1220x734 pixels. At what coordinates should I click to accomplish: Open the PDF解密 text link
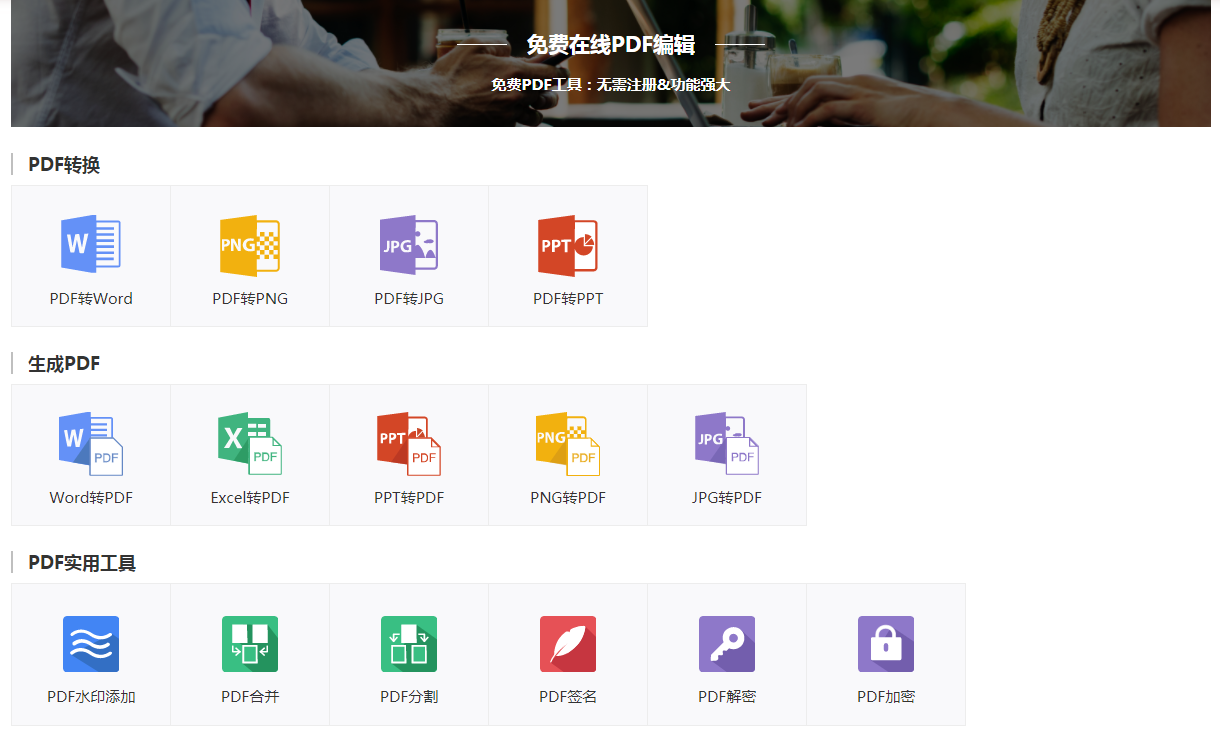click(x=727, y=696)
